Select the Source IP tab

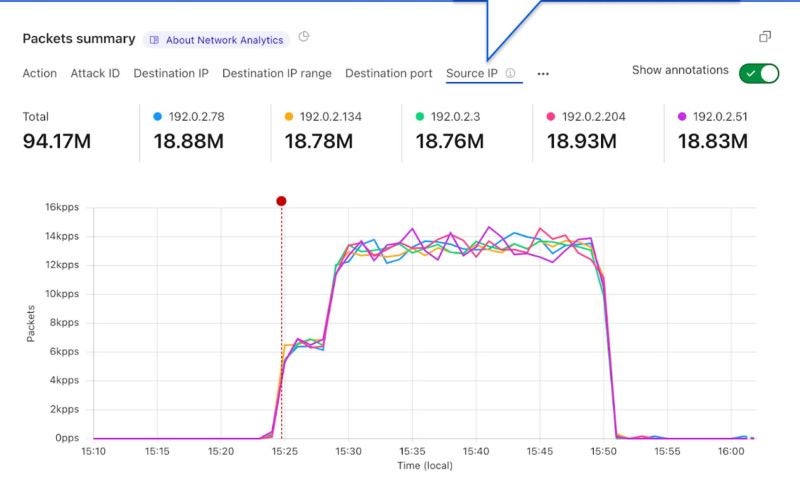coord(472,73)
